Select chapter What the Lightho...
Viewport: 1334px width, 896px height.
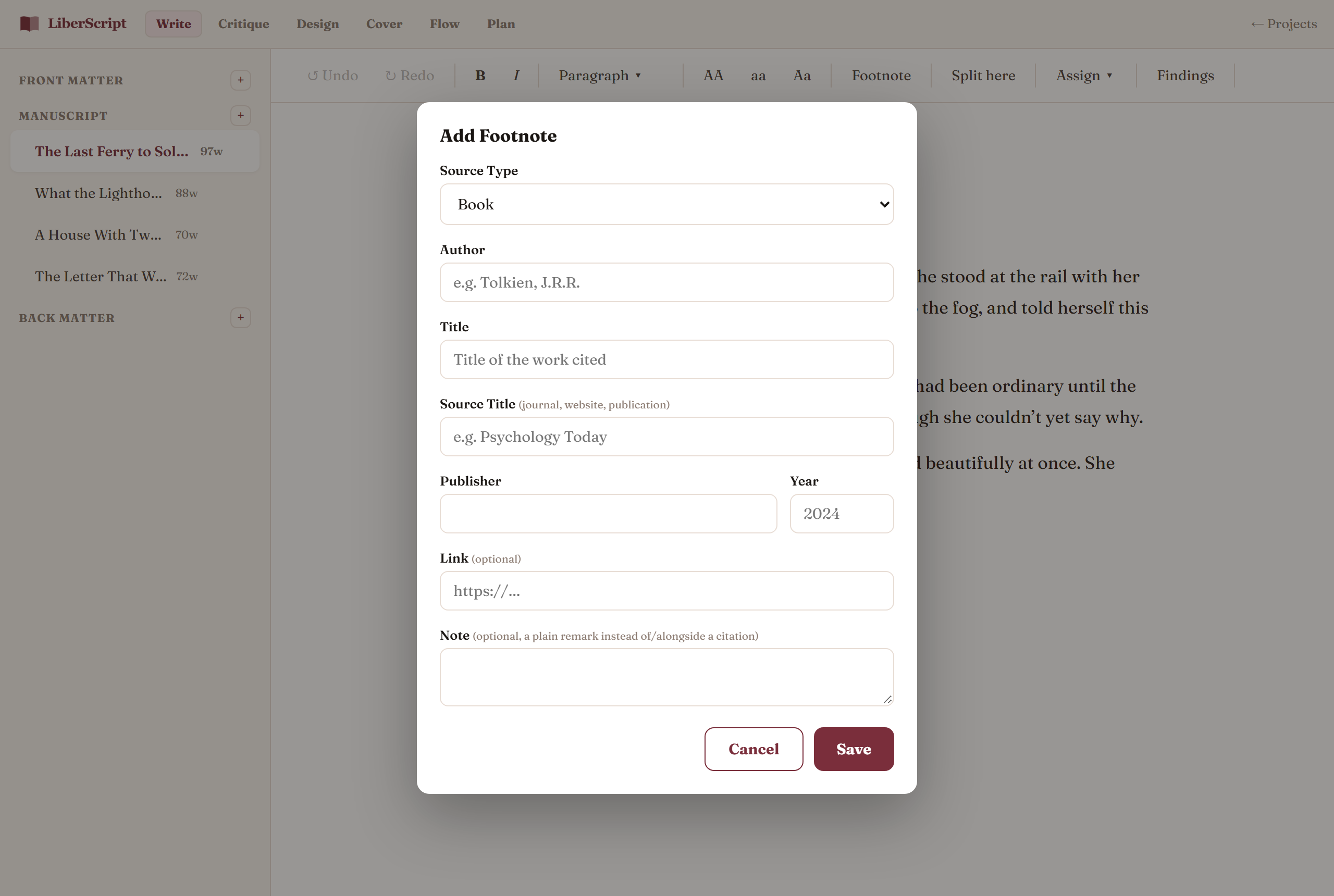[135, 193]
